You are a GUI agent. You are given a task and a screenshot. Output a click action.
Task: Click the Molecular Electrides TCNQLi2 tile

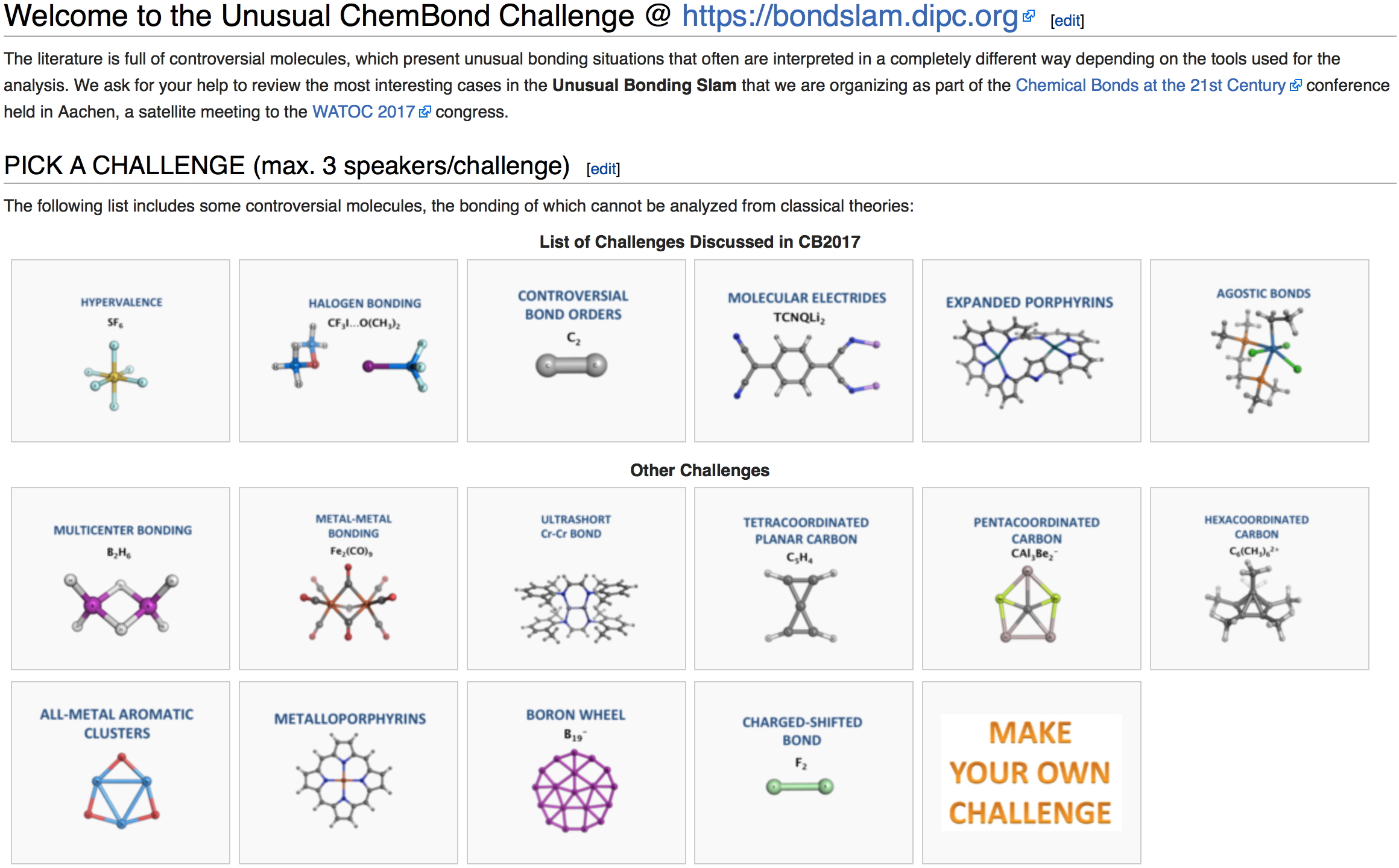[804, 351]
